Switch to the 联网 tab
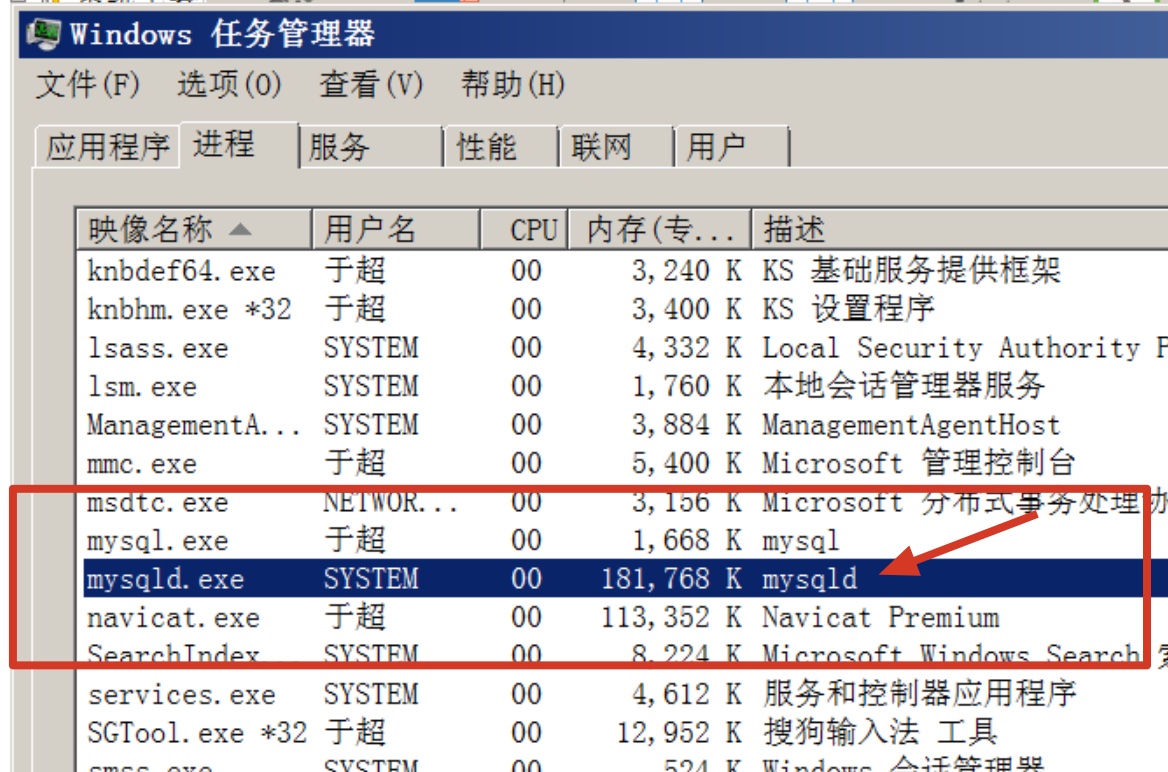 (x=603, y=148)
